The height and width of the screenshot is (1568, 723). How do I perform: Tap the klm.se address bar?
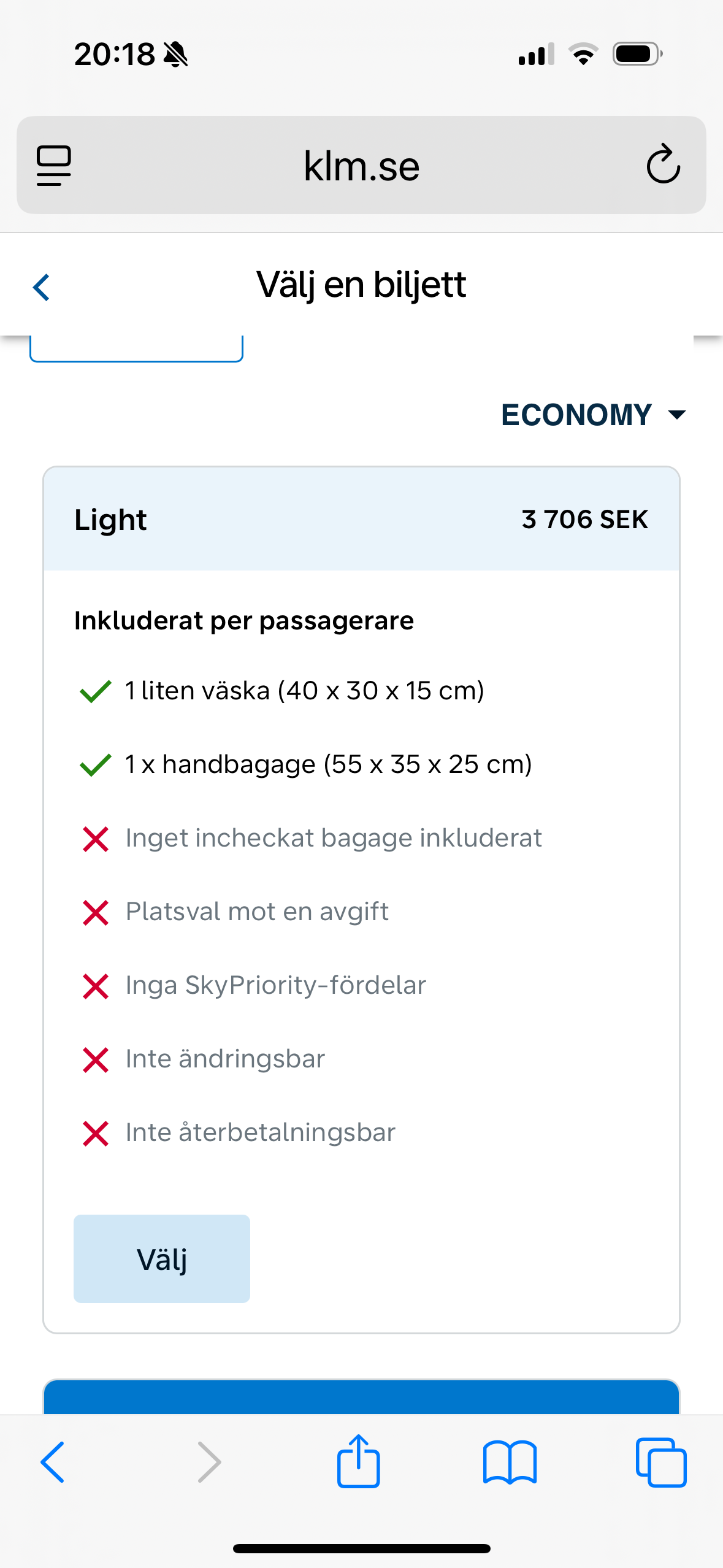361,166
